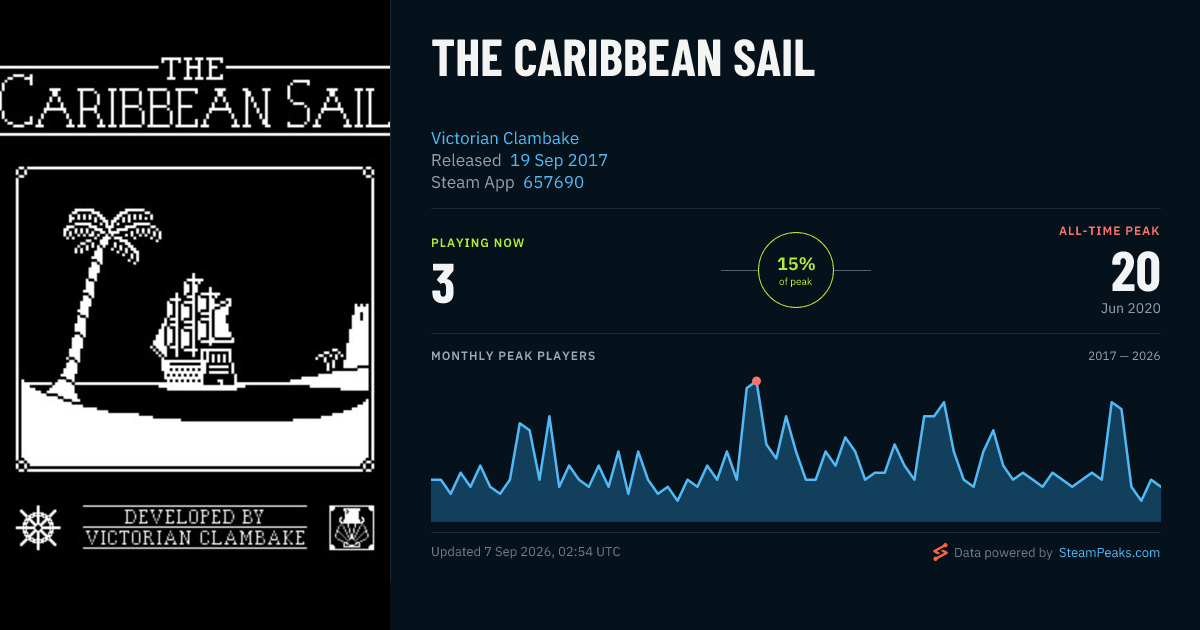Screen dimensions: 1200x630
Task: Click the Developed by Victorian Clambake banner
Action: pyautogui.click(x=195, y=528)
